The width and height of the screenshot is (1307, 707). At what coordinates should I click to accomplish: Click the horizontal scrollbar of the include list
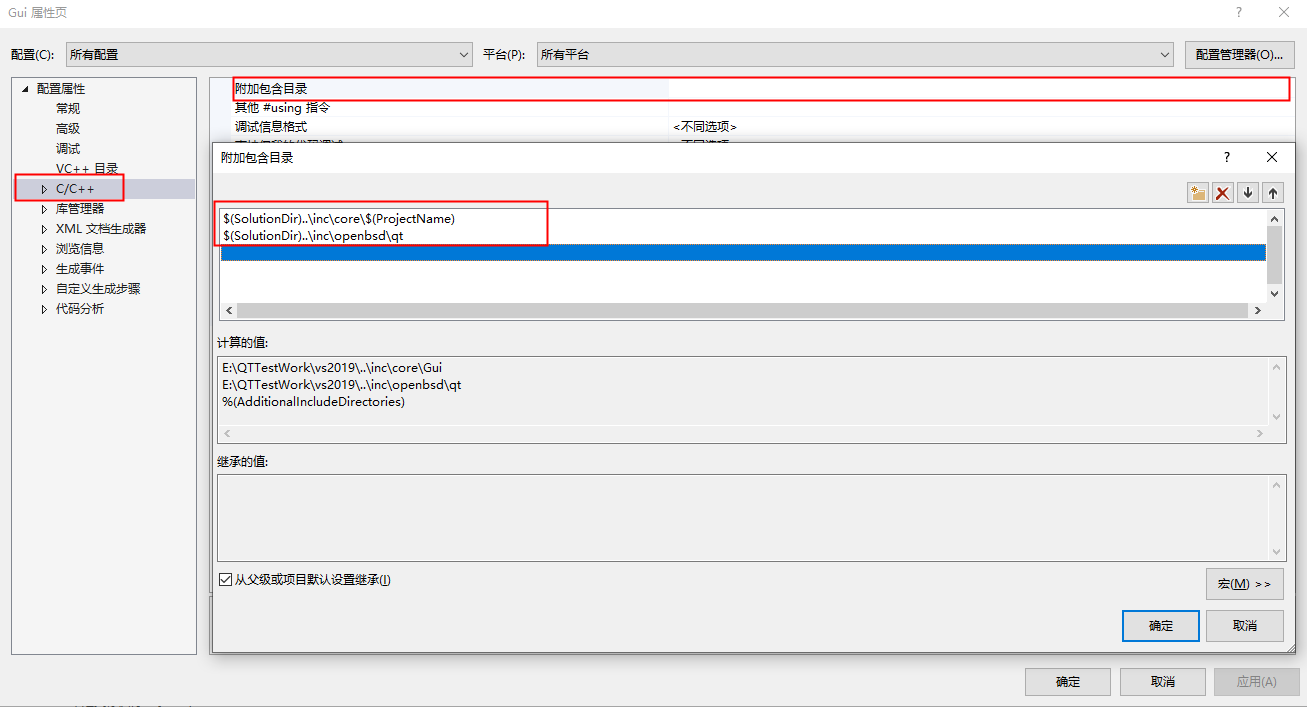742,311
